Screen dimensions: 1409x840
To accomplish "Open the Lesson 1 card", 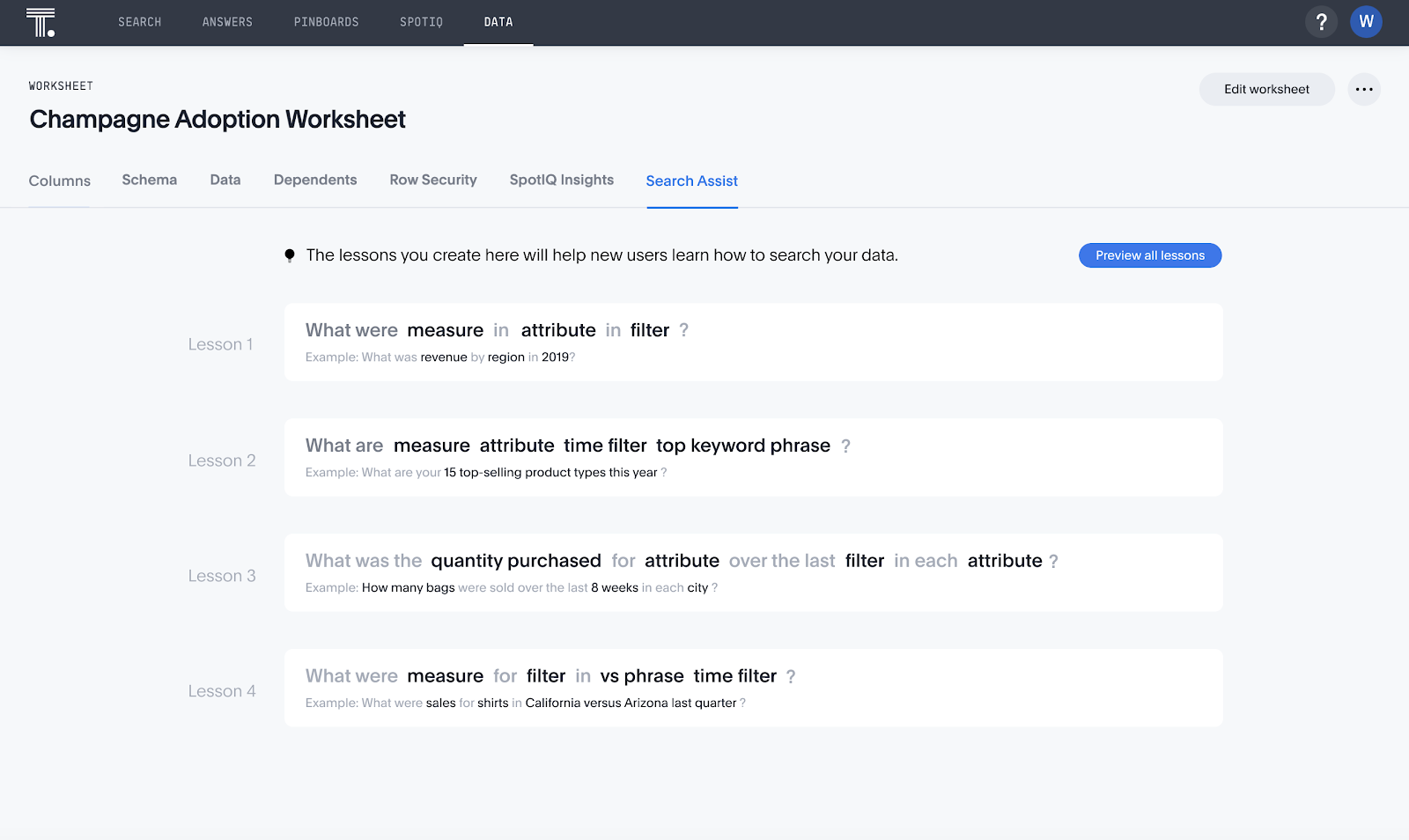I will coord(753,342).
